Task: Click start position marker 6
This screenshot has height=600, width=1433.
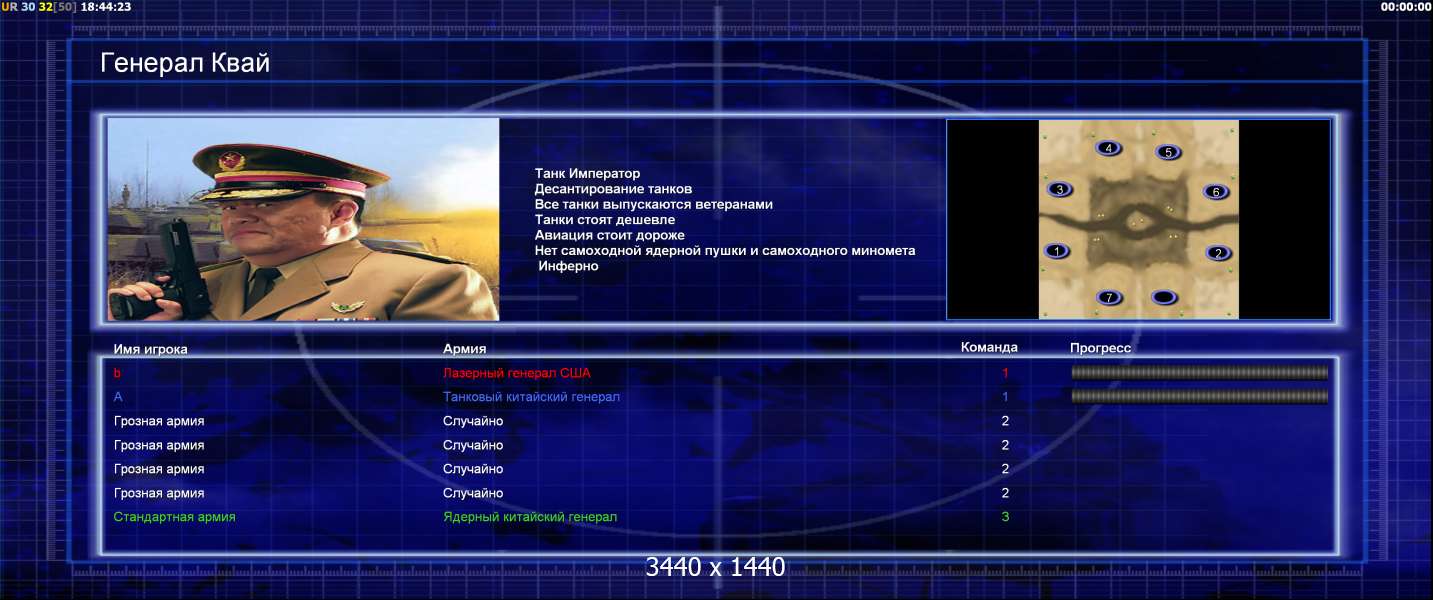Action: (1216, 191)
